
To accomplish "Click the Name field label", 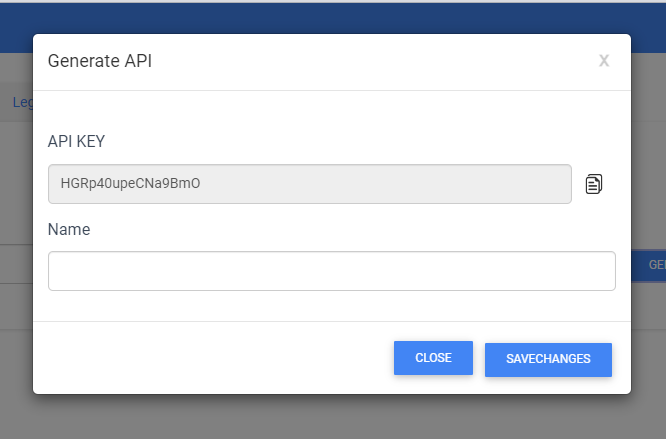I will pyautogui.click(x=69, y=229).
